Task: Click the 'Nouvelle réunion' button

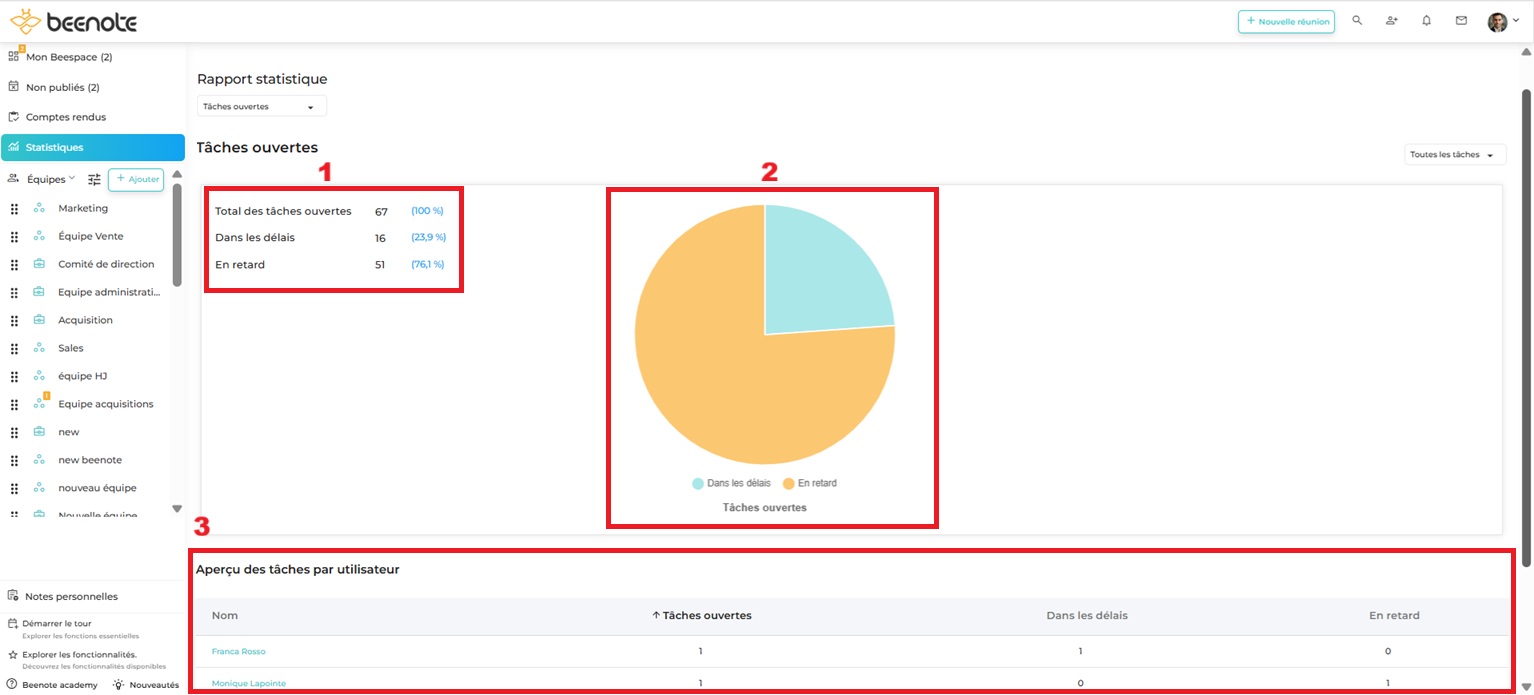Action: 1286,22
